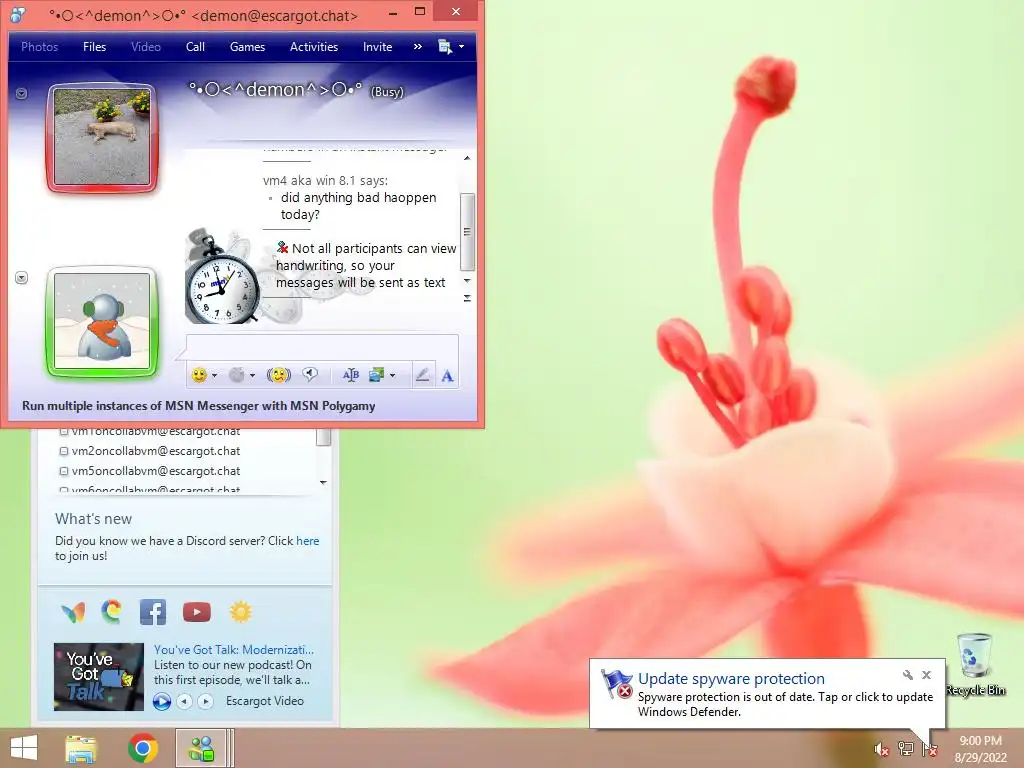Open the Files menu item
The image size is (1024, 768).
[x=95, y=47]
